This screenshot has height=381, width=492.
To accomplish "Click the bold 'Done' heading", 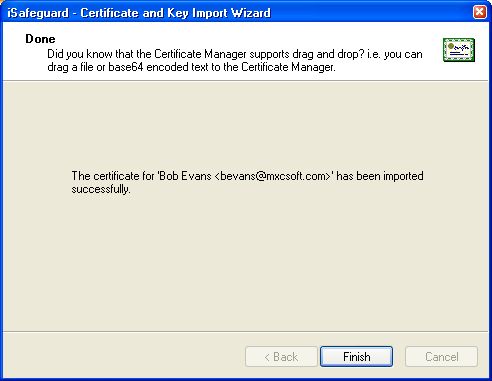I will pyautogui.click(x=40, y=39).
